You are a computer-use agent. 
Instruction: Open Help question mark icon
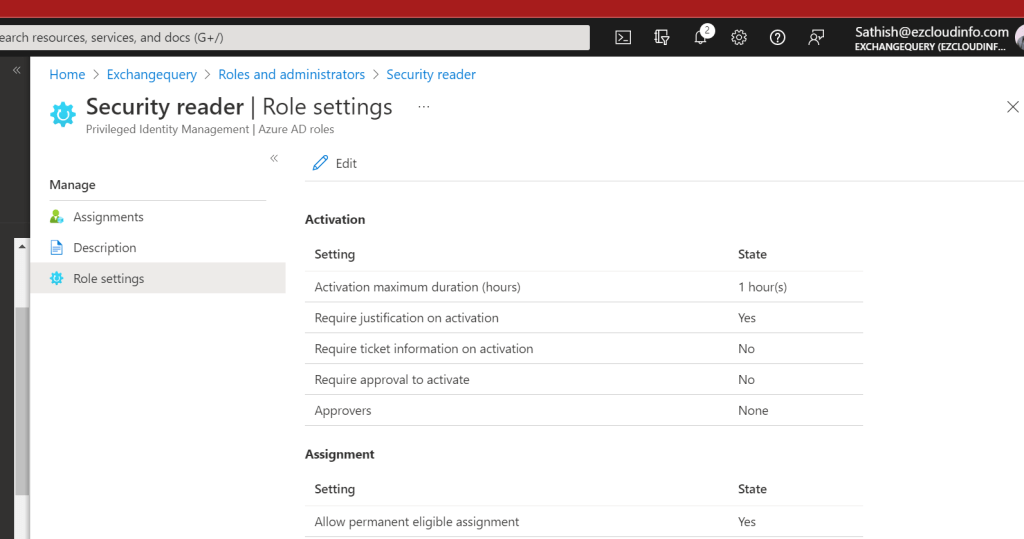coord(777,37)
